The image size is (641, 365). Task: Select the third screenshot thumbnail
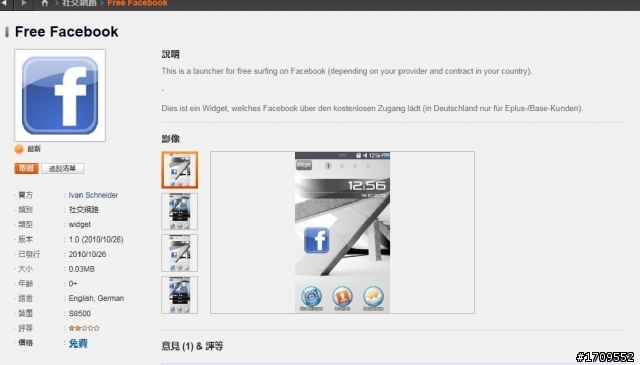179,253
